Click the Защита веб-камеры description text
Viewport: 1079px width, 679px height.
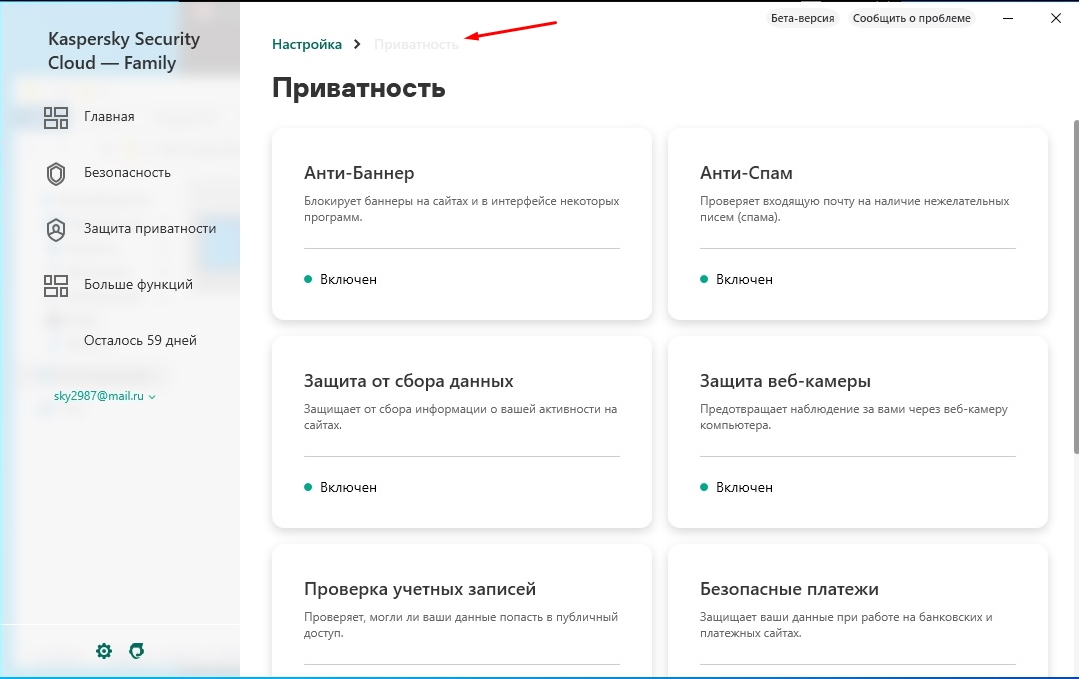[854, 417]
